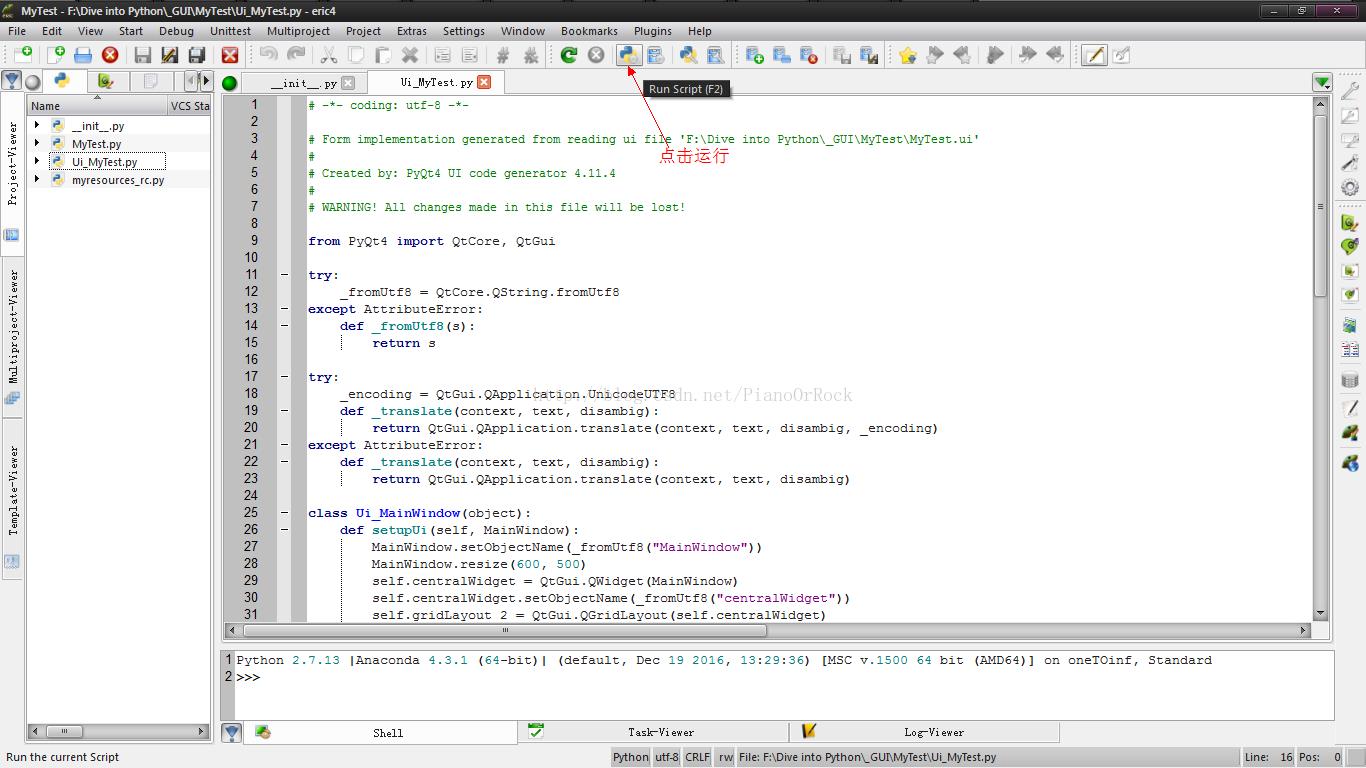1366x768 pixels.
Task: Collapse setupUi fold at line 26
Action: (285, 530)
